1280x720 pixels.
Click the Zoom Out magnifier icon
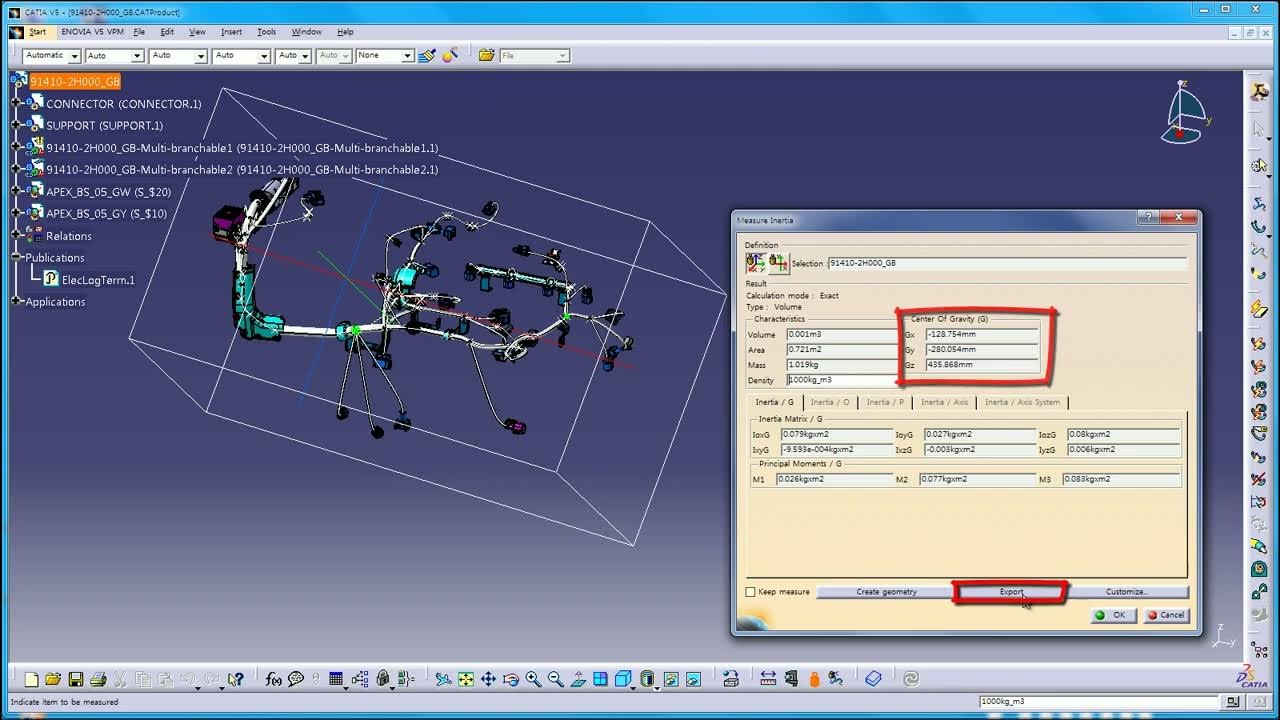[x=555, y=679]
